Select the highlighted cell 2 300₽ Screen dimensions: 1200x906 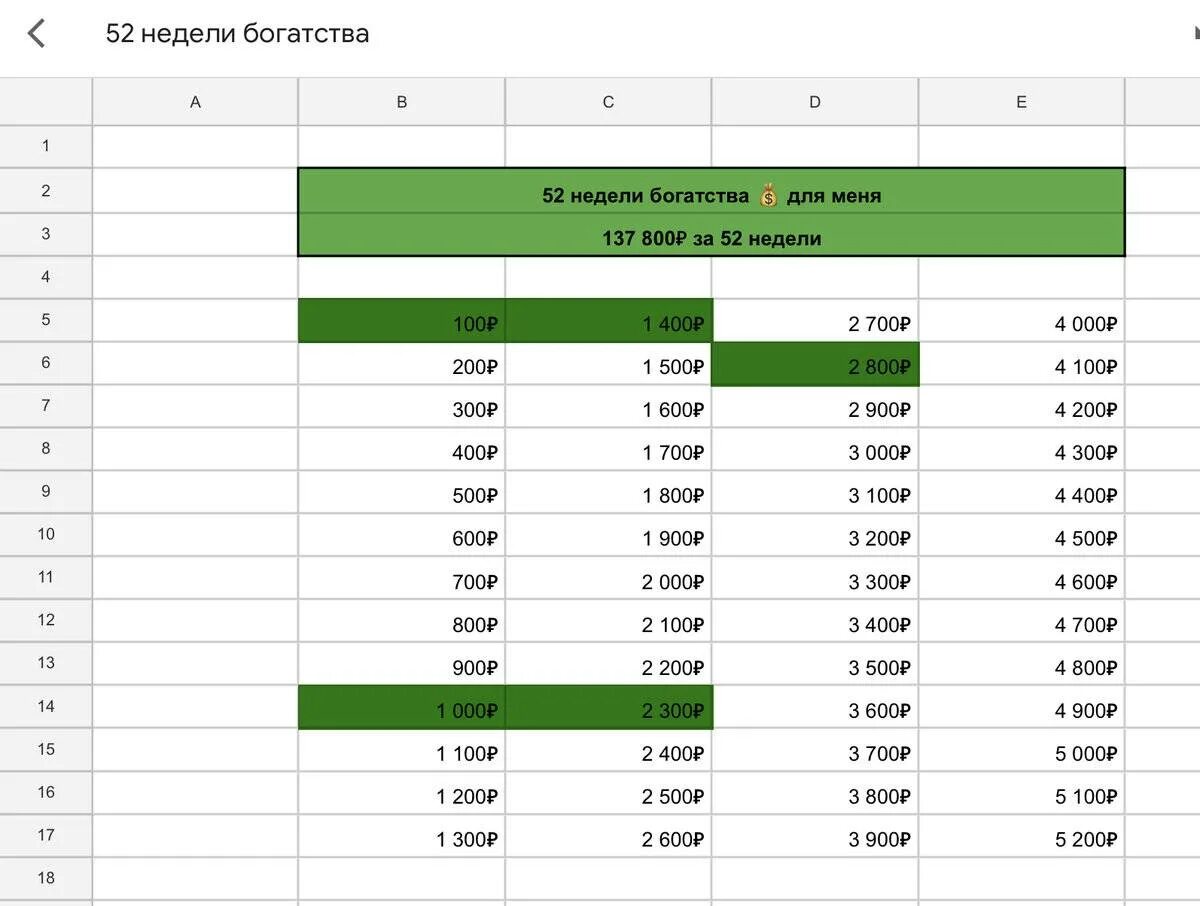pyautogui.click(x=608, y=707)
